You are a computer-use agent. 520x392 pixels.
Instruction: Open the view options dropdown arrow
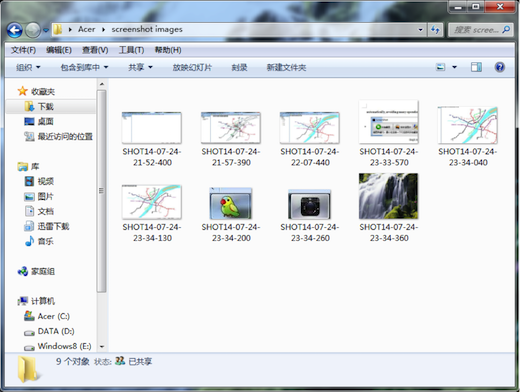click(x=454, y=67)
